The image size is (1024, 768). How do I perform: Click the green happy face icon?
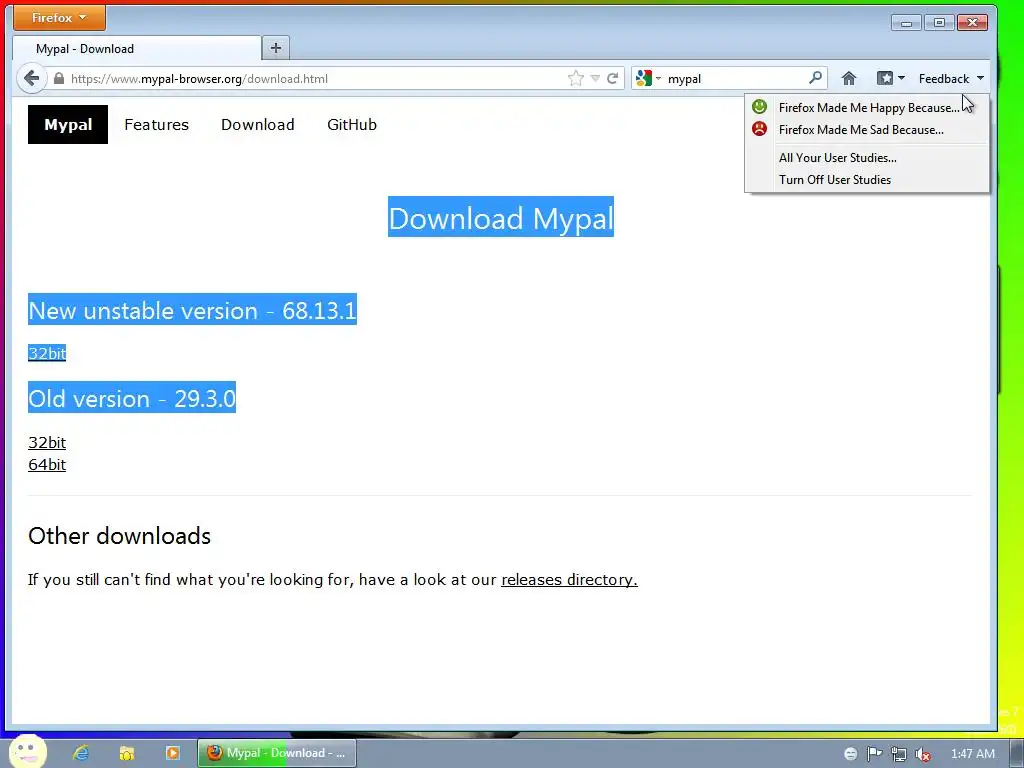(759, 106)
